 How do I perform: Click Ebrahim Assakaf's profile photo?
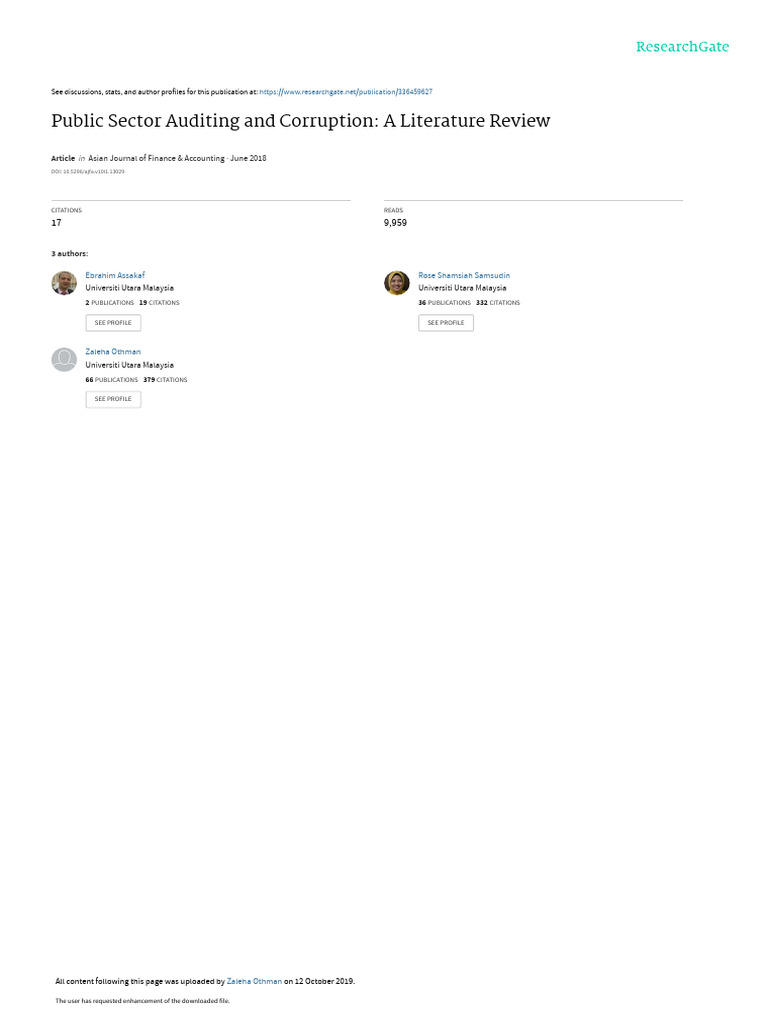64,283
